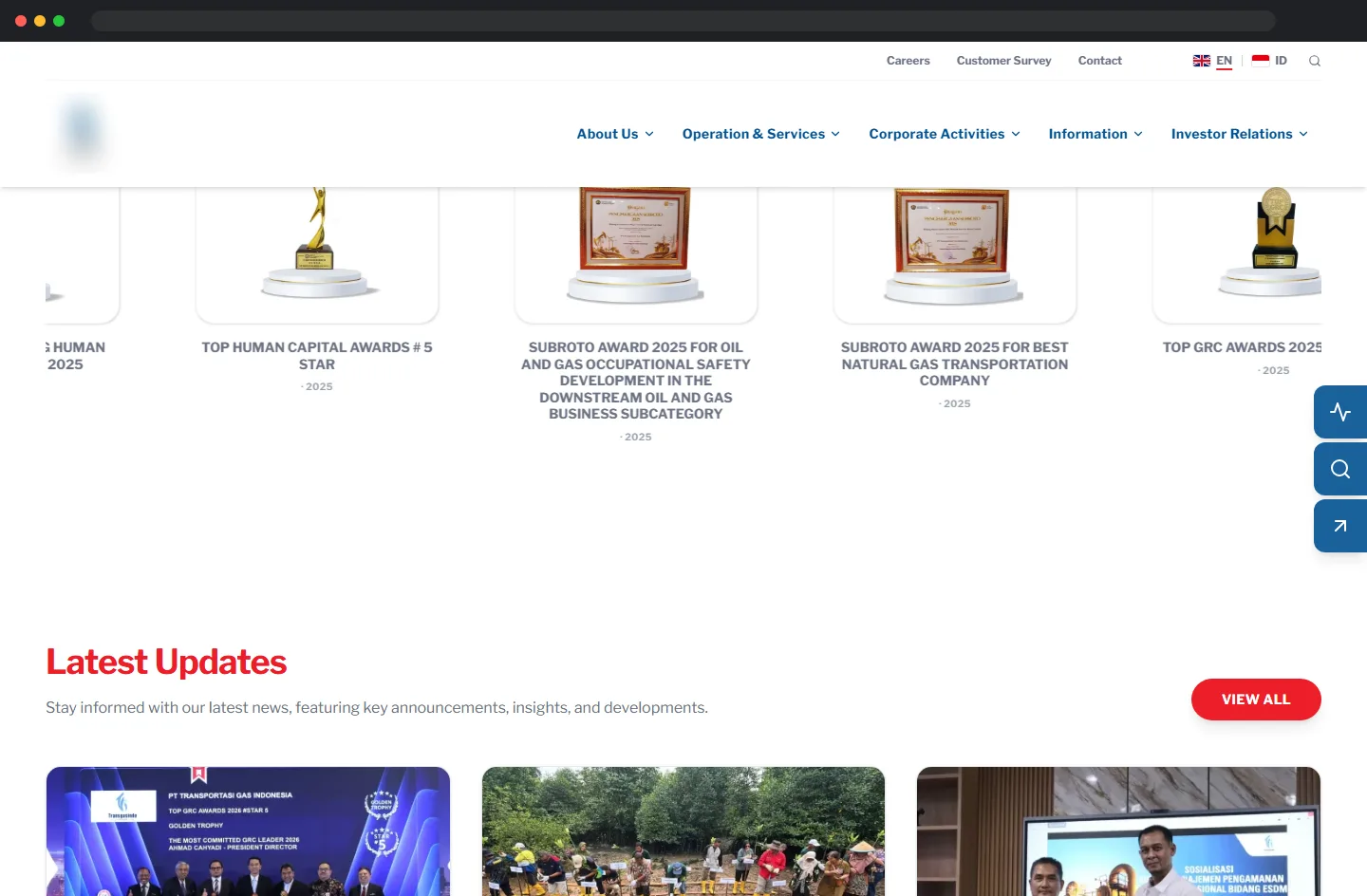The width and height of the screenshot is (1367, 896).
Task: Open the Sosialisasi presentation news card photo
Action: (x=1118, y=831)
